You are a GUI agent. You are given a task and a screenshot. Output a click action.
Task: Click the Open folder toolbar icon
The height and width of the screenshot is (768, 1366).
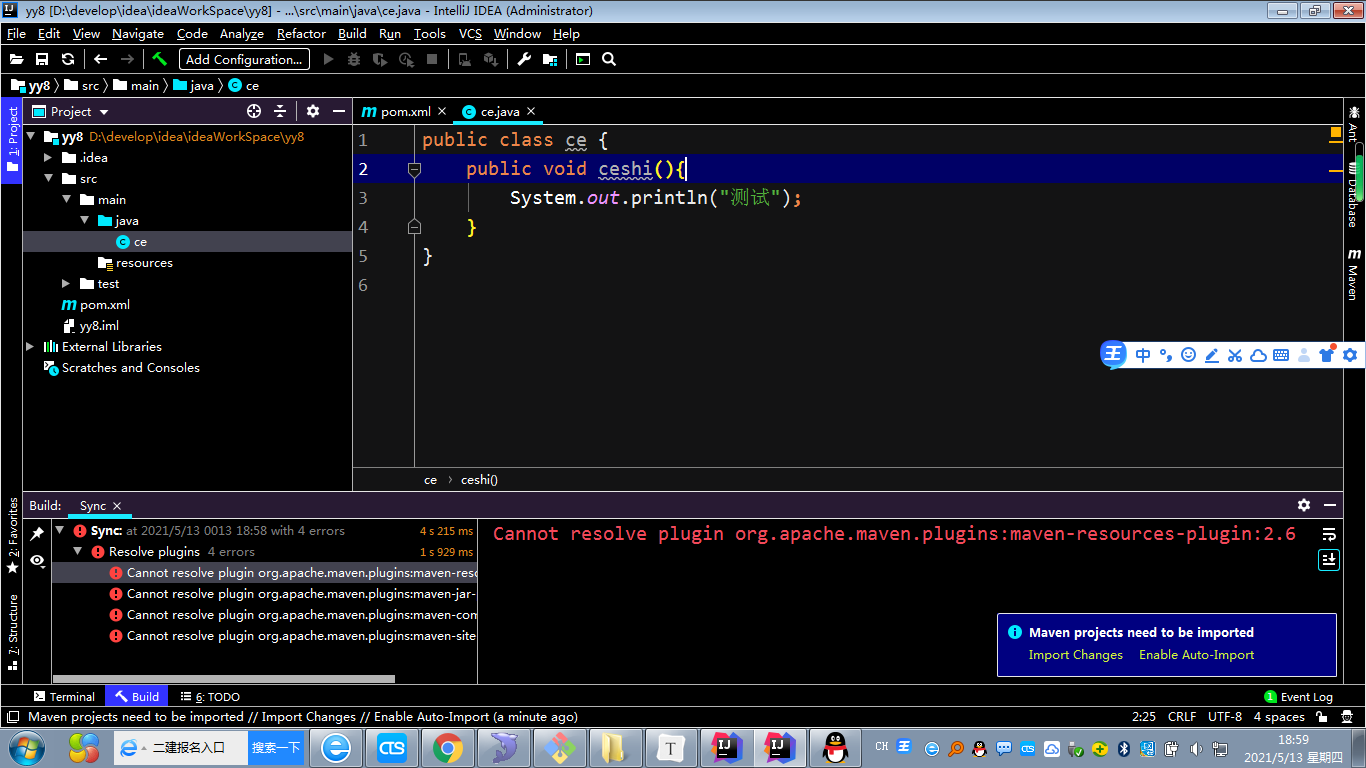point(17,59)
